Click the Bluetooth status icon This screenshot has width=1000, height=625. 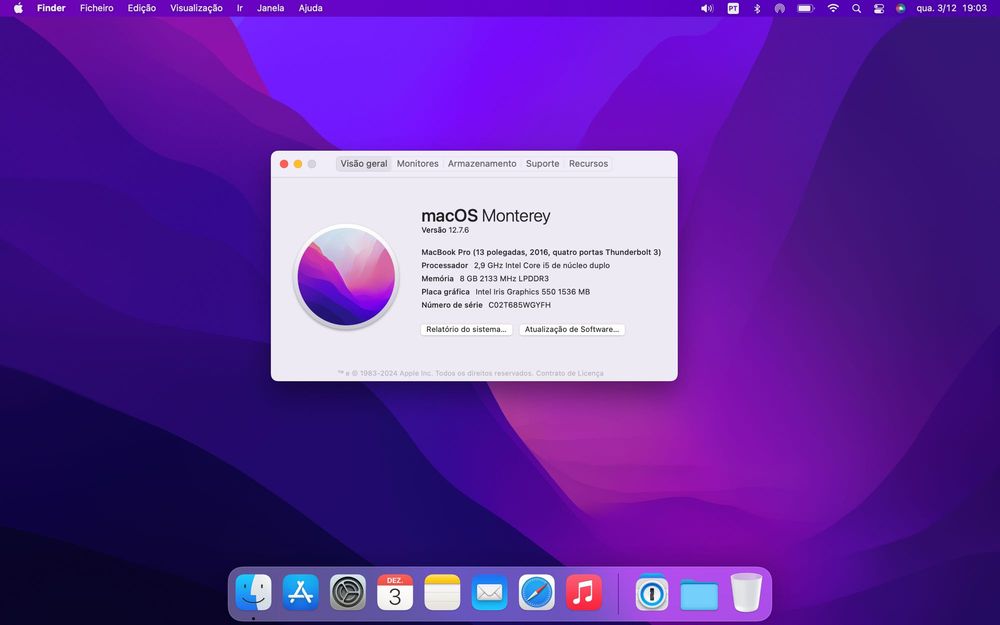[757, 8]
